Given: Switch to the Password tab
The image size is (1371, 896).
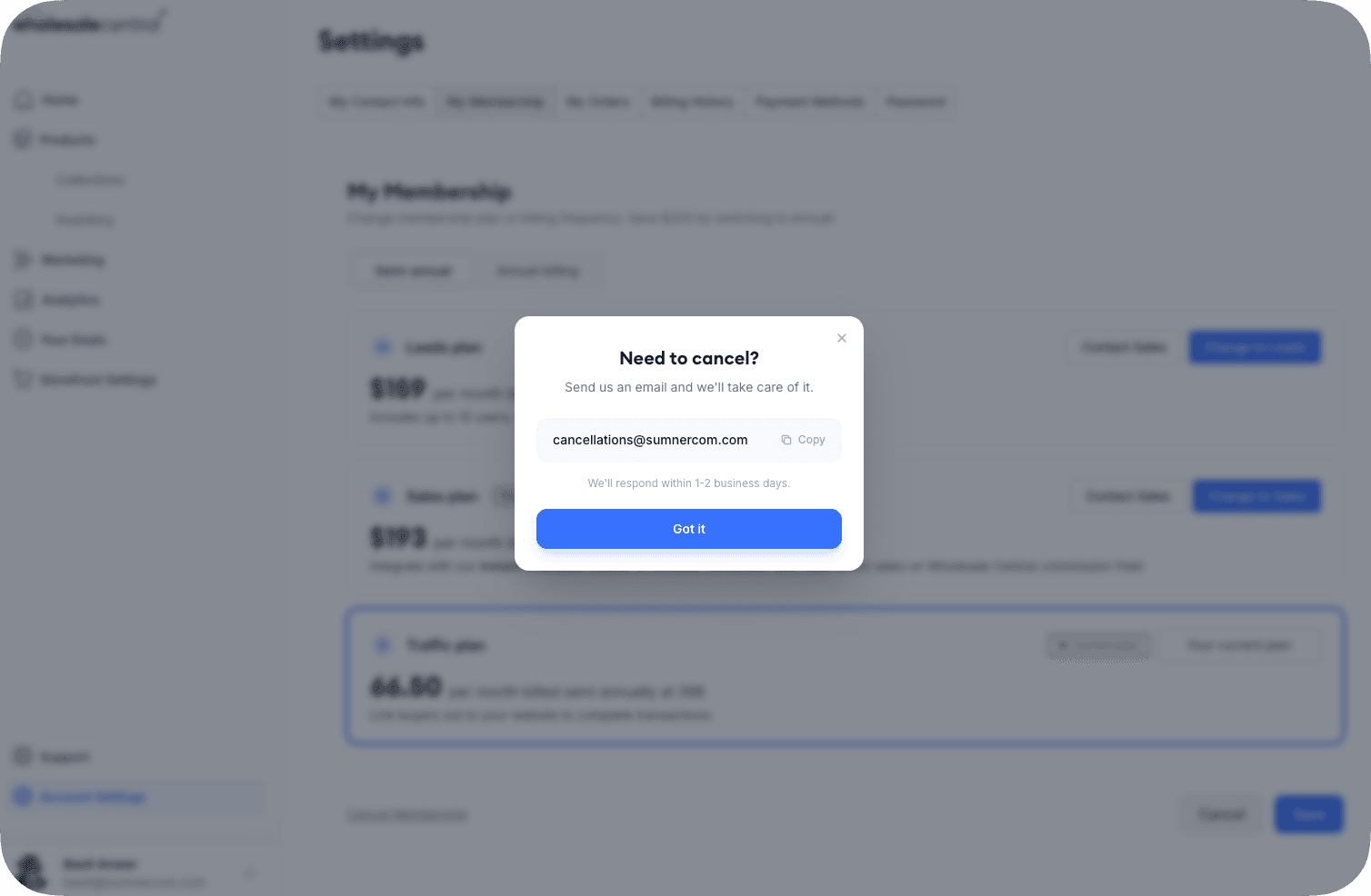Looking at the screenshot, I should click(916, 102).
